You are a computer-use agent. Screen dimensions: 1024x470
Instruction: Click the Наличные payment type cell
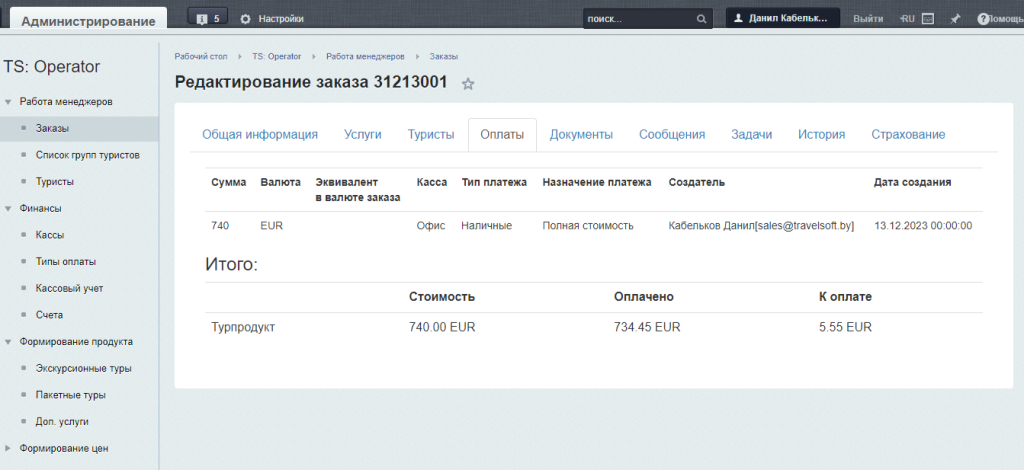coord(487,226)
